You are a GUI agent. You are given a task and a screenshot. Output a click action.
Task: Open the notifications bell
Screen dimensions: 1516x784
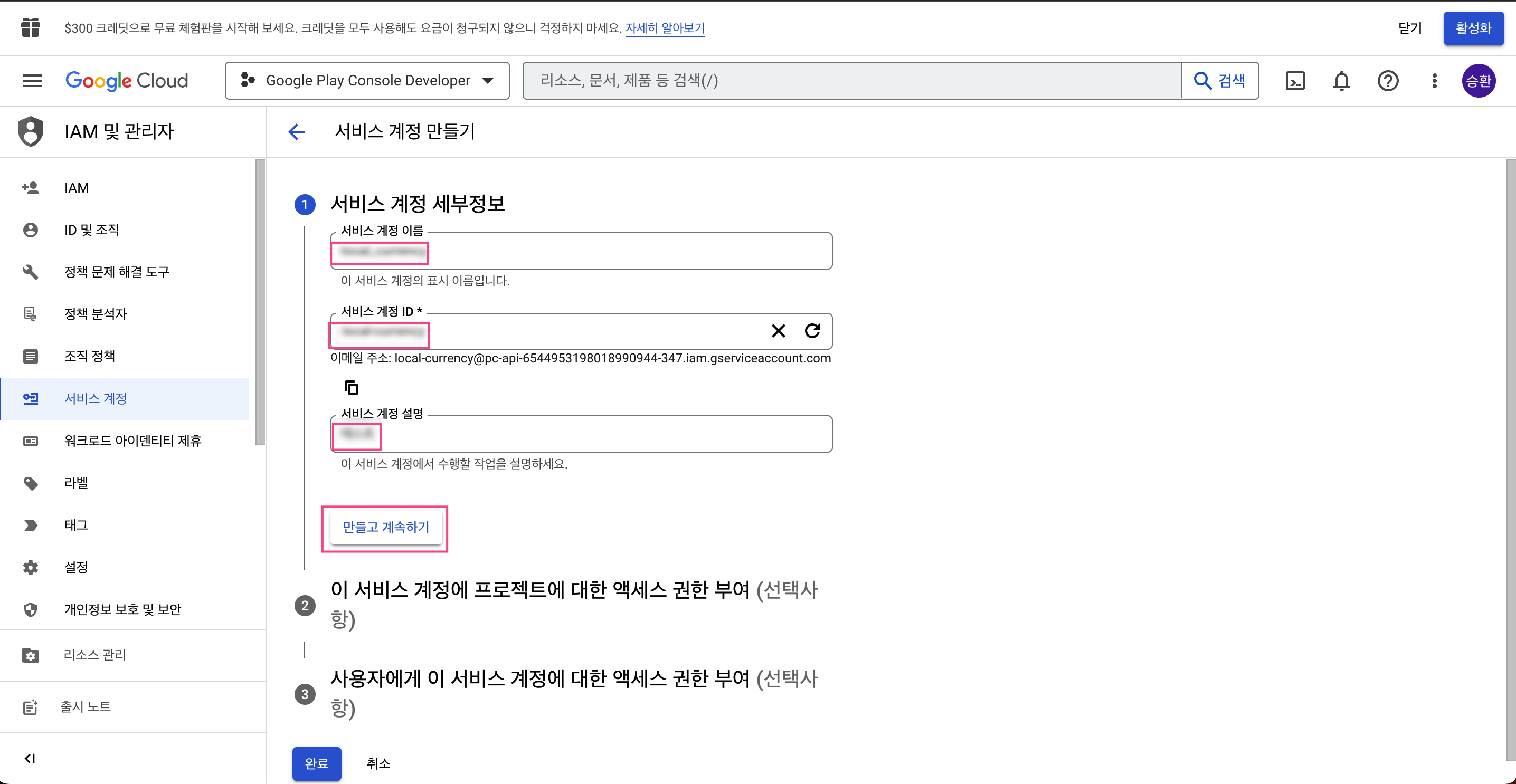pos(1341,81)
